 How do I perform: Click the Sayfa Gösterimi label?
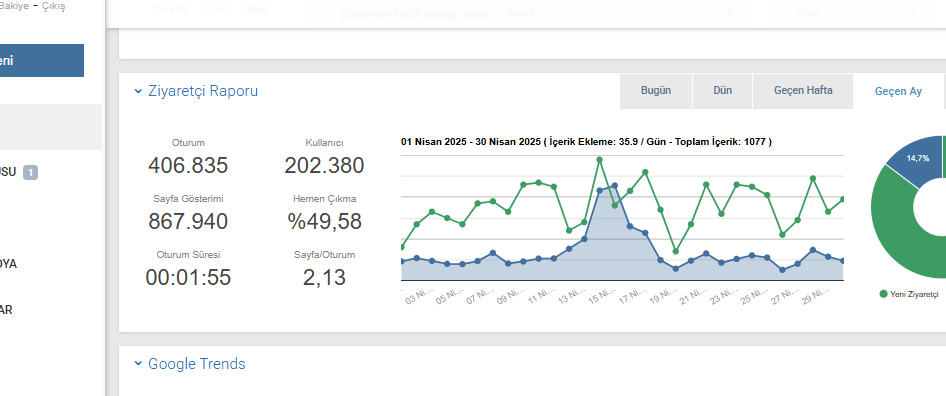click(188, 199)
